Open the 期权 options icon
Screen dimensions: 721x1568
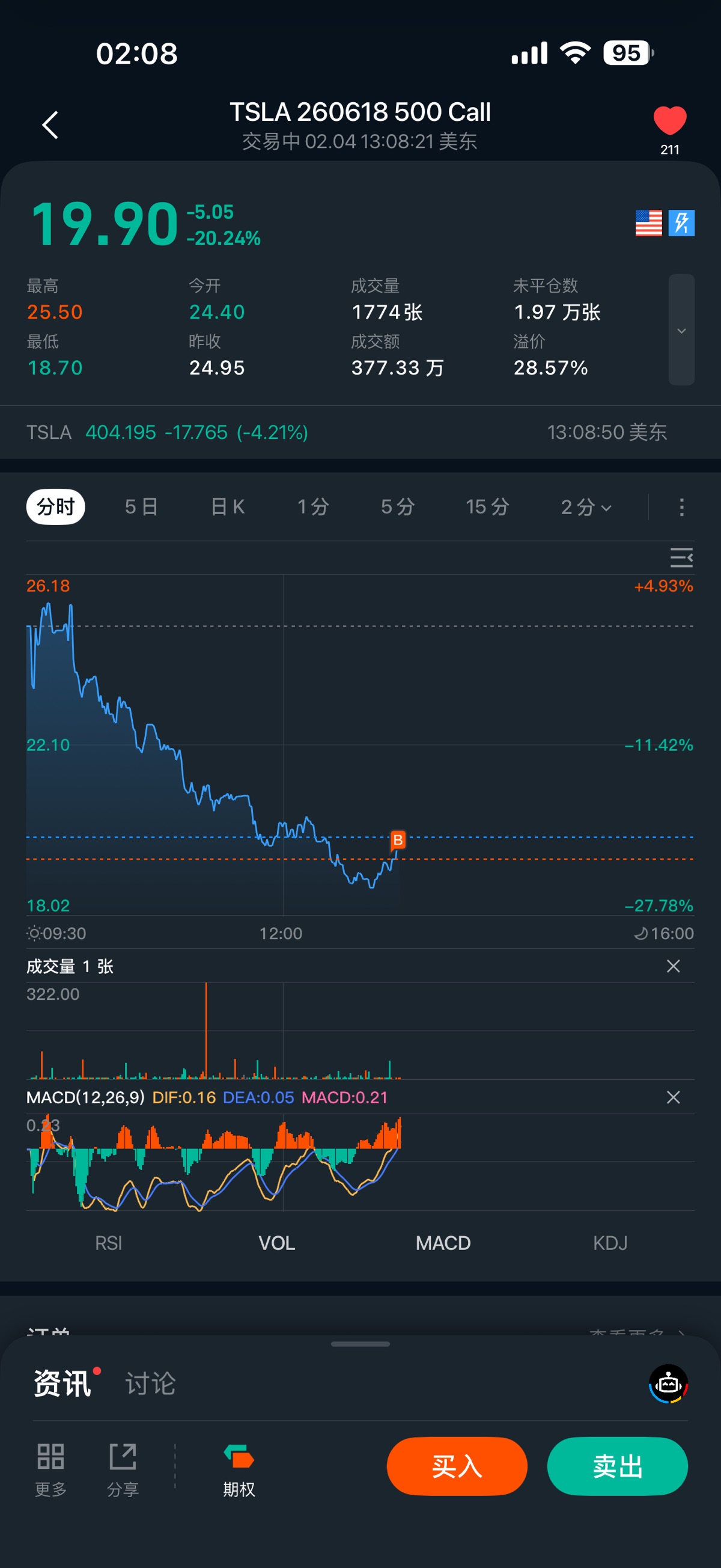tap(239, 1457)
